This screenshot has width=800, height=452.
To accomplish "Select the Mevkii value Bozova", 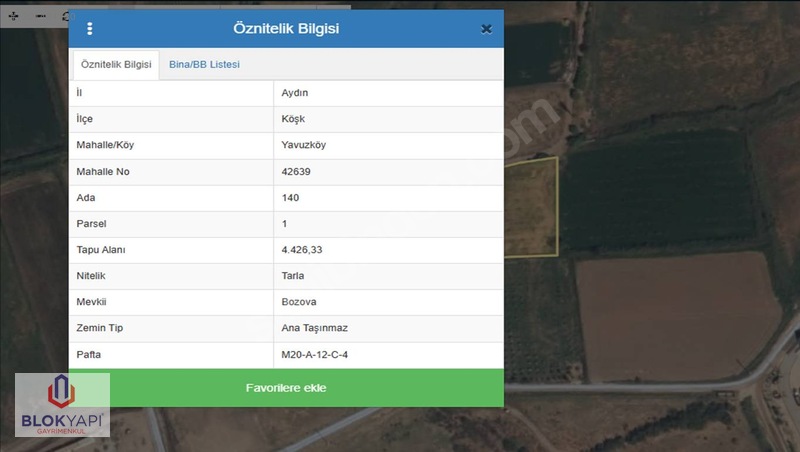I will [x=299, y=302].
